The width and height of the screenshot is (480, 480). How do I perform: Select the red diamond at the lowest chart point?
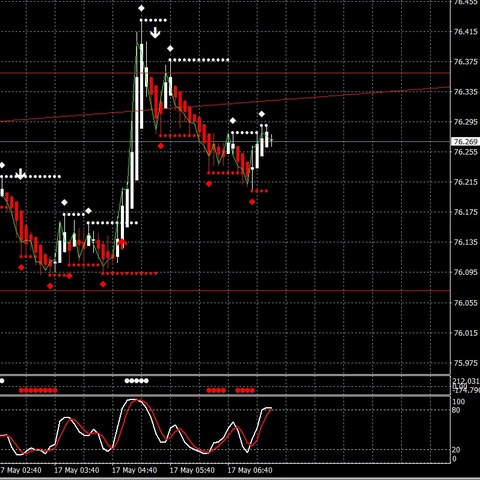click(x=50, y=286)
